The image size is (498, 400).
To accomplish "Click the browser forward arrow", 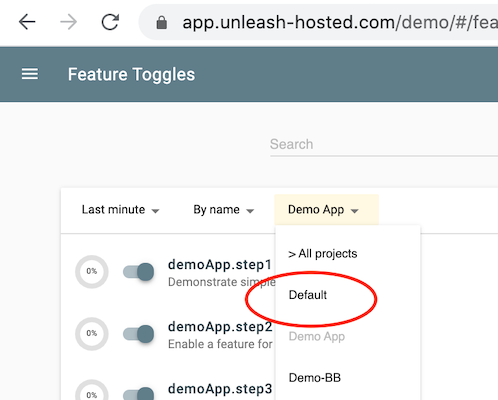I will [x=68, y=22].
